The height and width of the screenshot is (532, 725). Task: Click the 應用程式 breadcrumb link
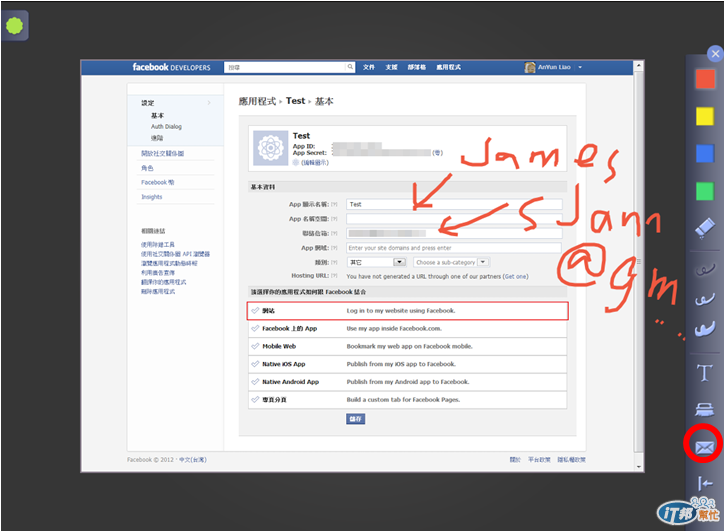coord(257,101)
